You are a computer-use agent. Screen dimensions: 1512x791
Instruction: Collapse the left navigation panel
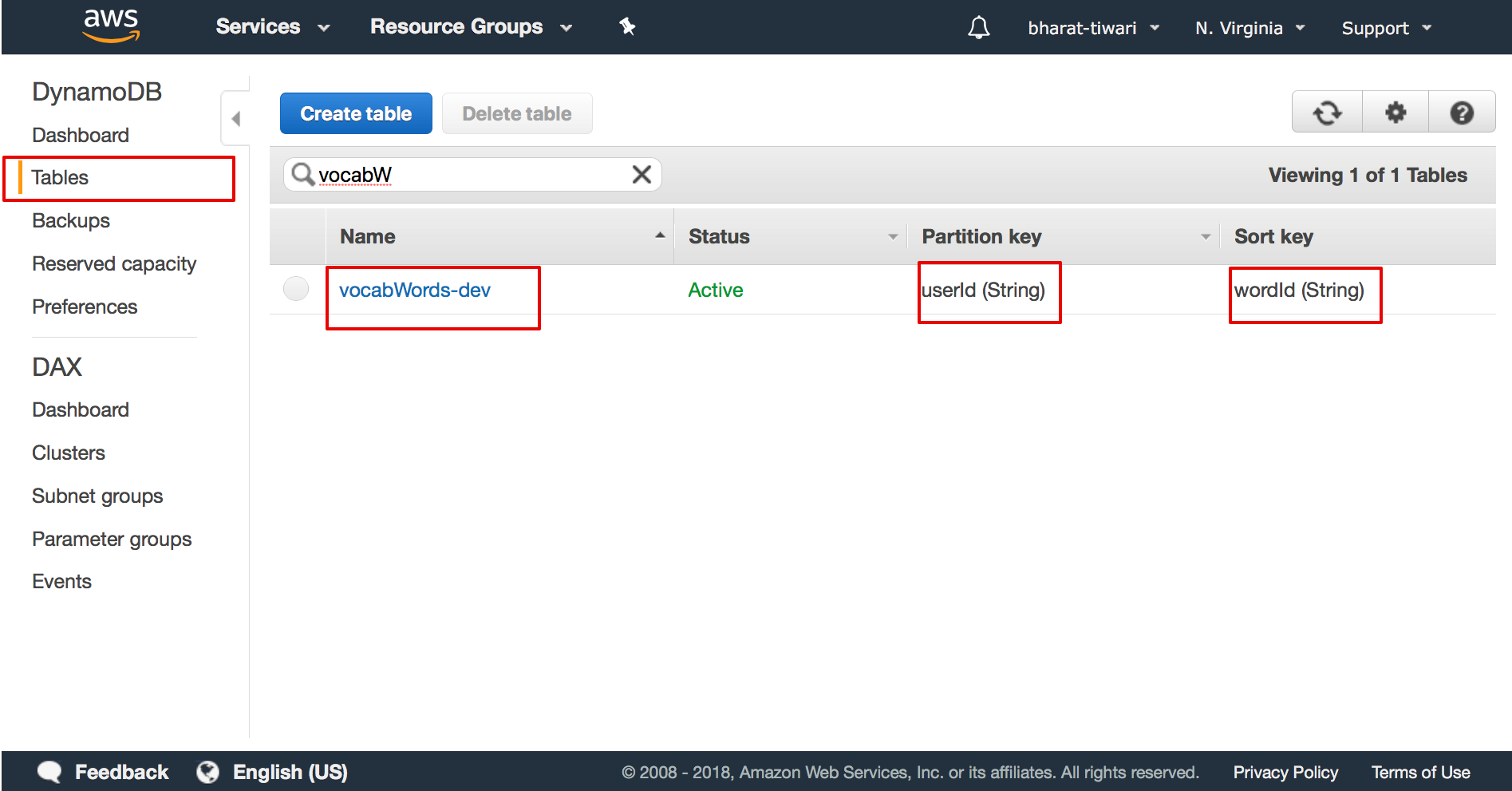point(235,117)
